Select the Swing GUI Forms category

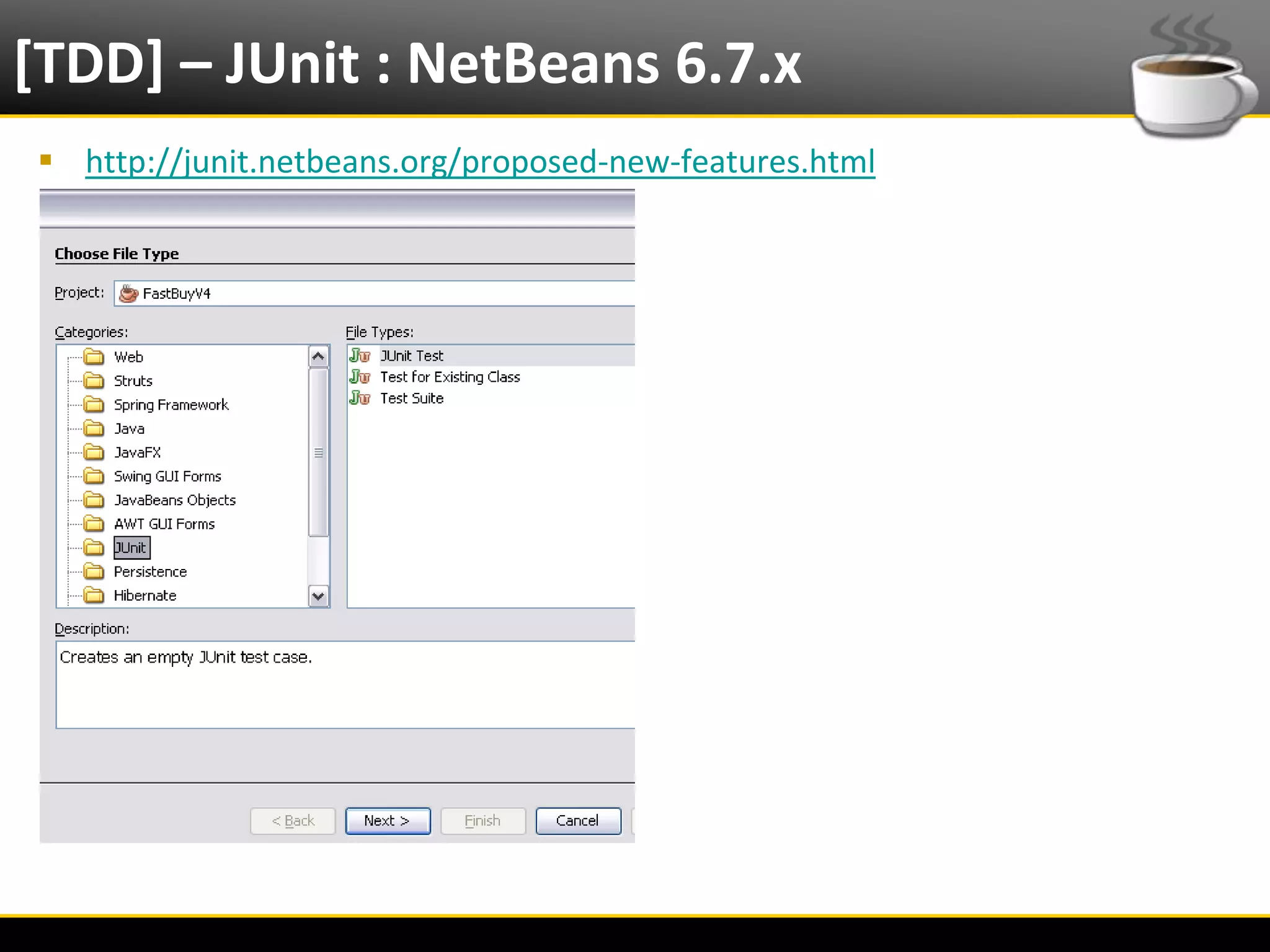[x=167, y=476]
